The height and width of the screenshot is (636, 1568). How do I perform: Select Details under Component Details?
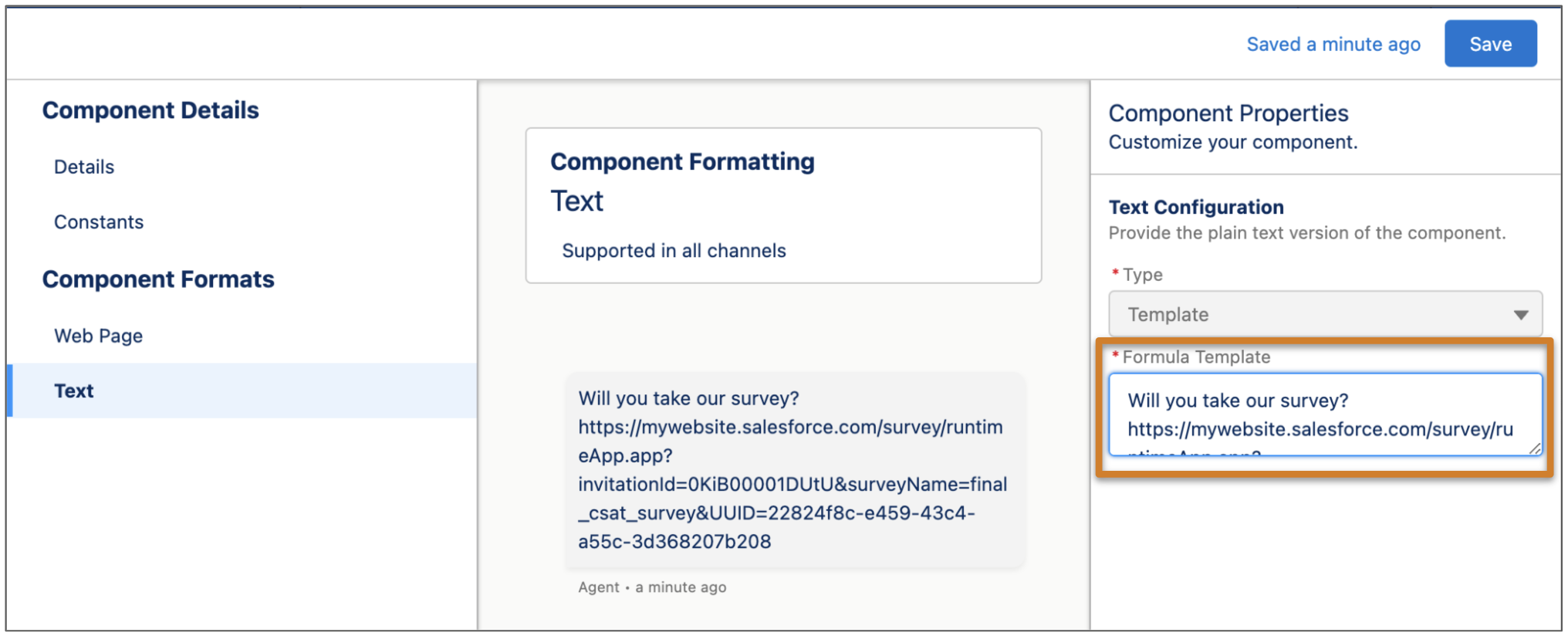[x=83, y=166]
